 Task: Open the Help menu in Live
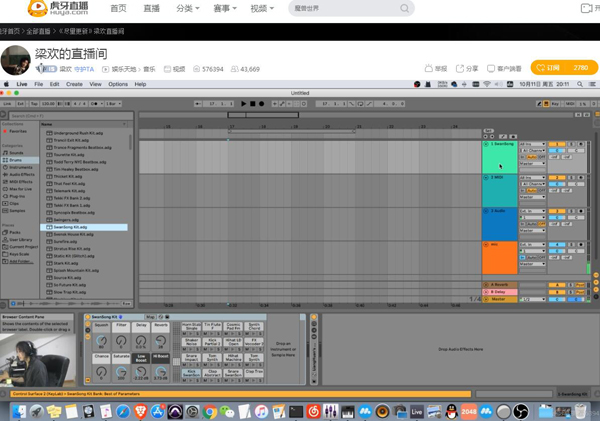tap(140, 84)
